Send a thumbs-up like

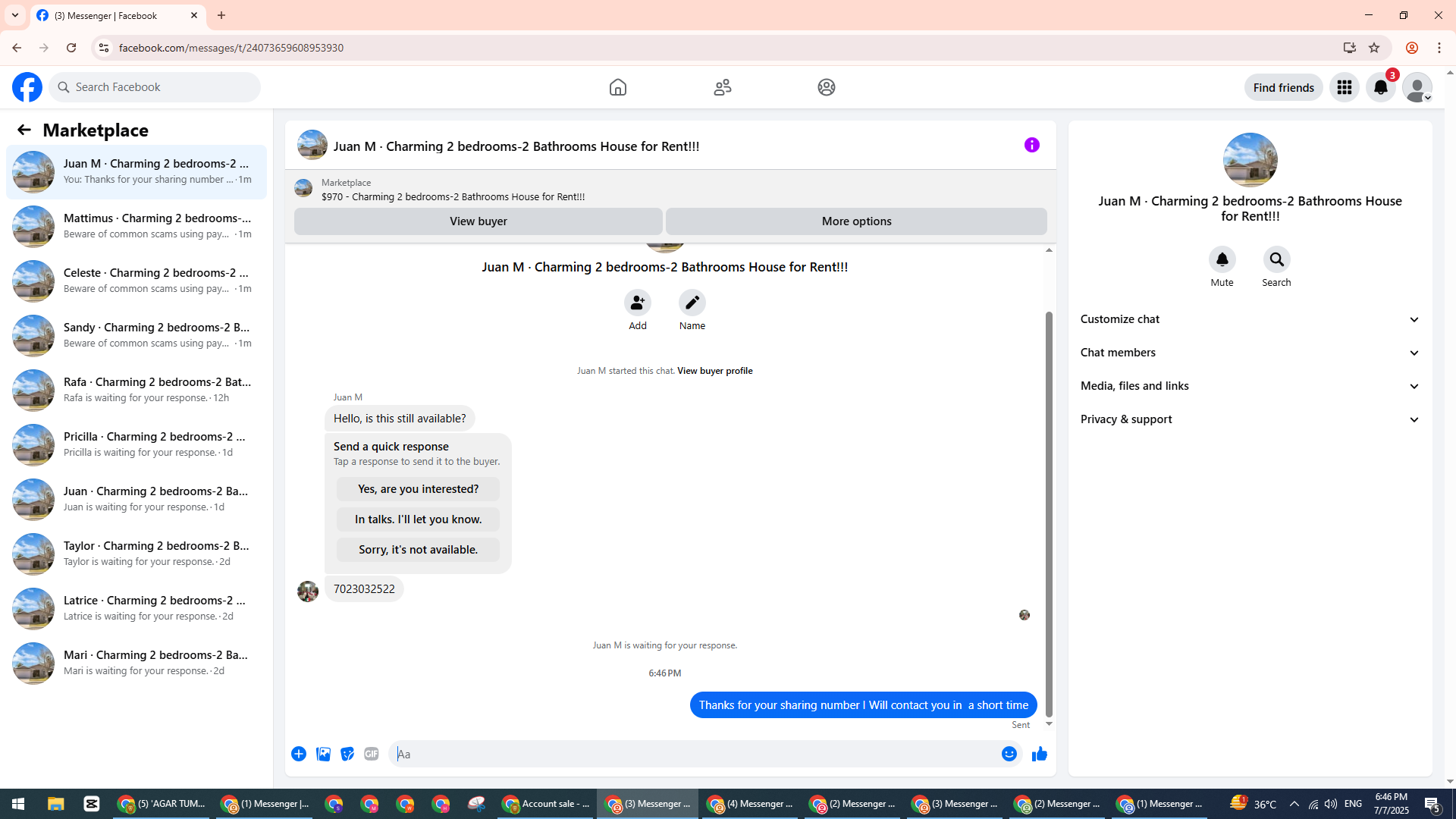pos(1039,754)
